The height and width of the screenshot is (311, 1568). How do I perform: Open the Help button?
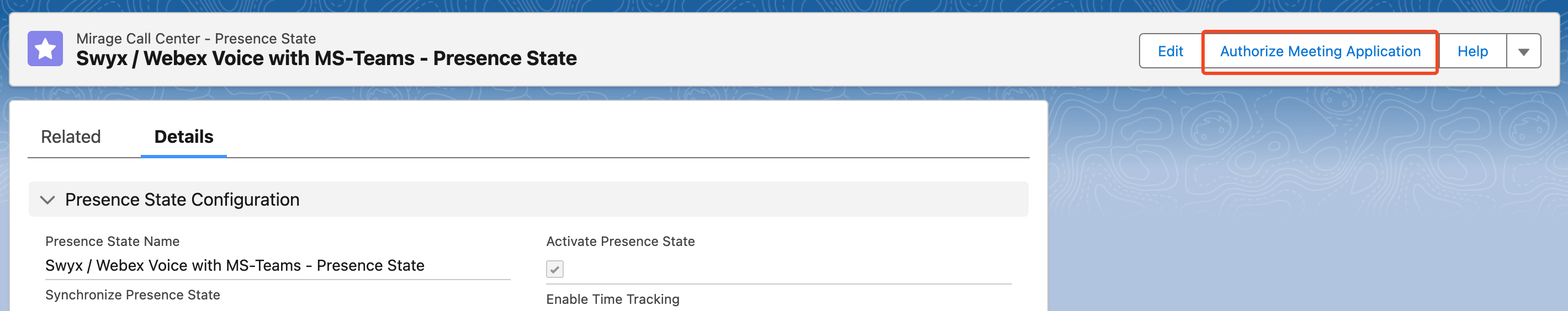click(x=1472, y=51)
